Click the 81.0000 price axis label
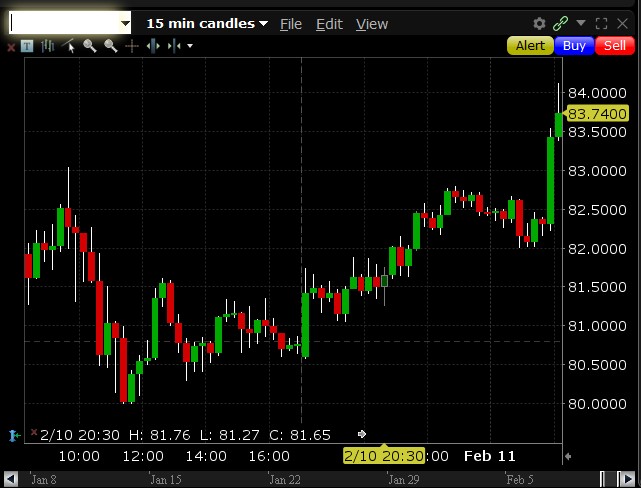Viewport: 641px width, 488px height. point(597,326)
